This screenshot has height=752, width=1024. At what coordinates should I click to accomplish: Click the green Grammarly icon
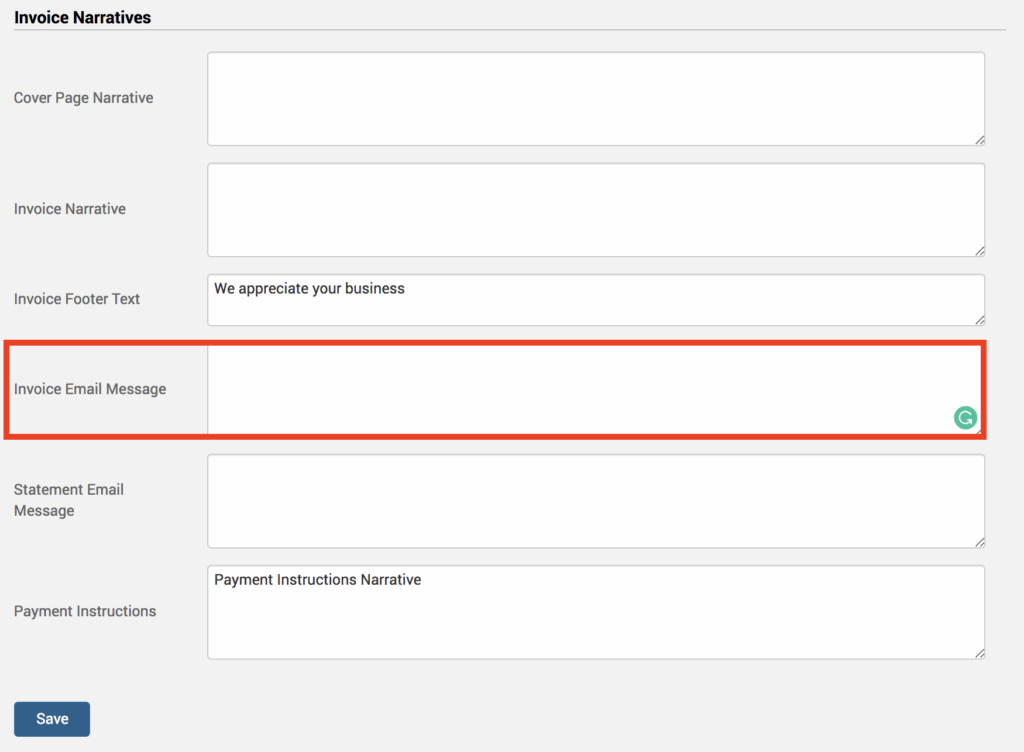(965, 418)
